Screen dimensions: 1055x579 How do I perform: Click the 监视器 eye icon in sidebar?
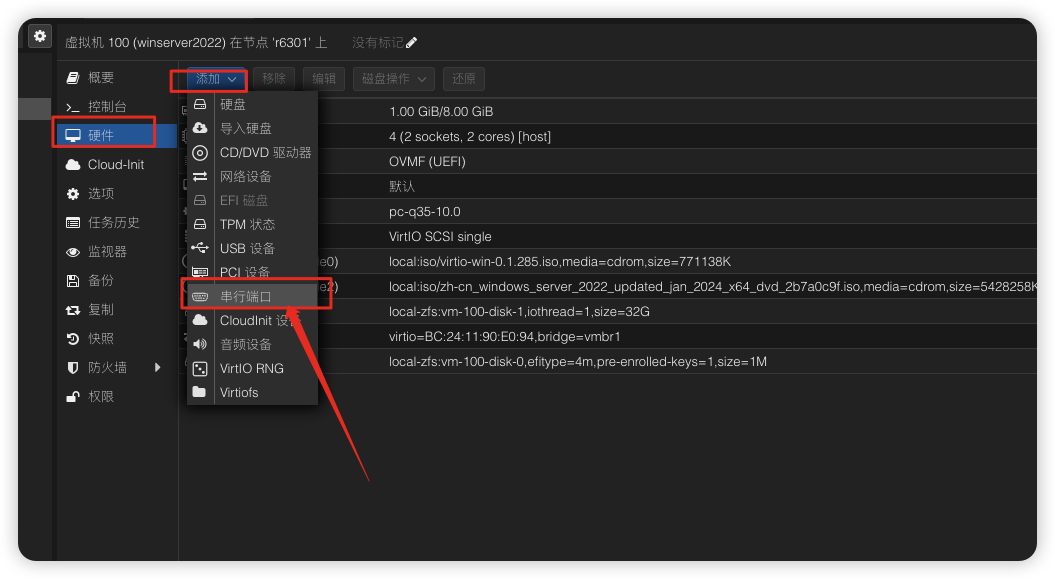[x=73, y=252]
